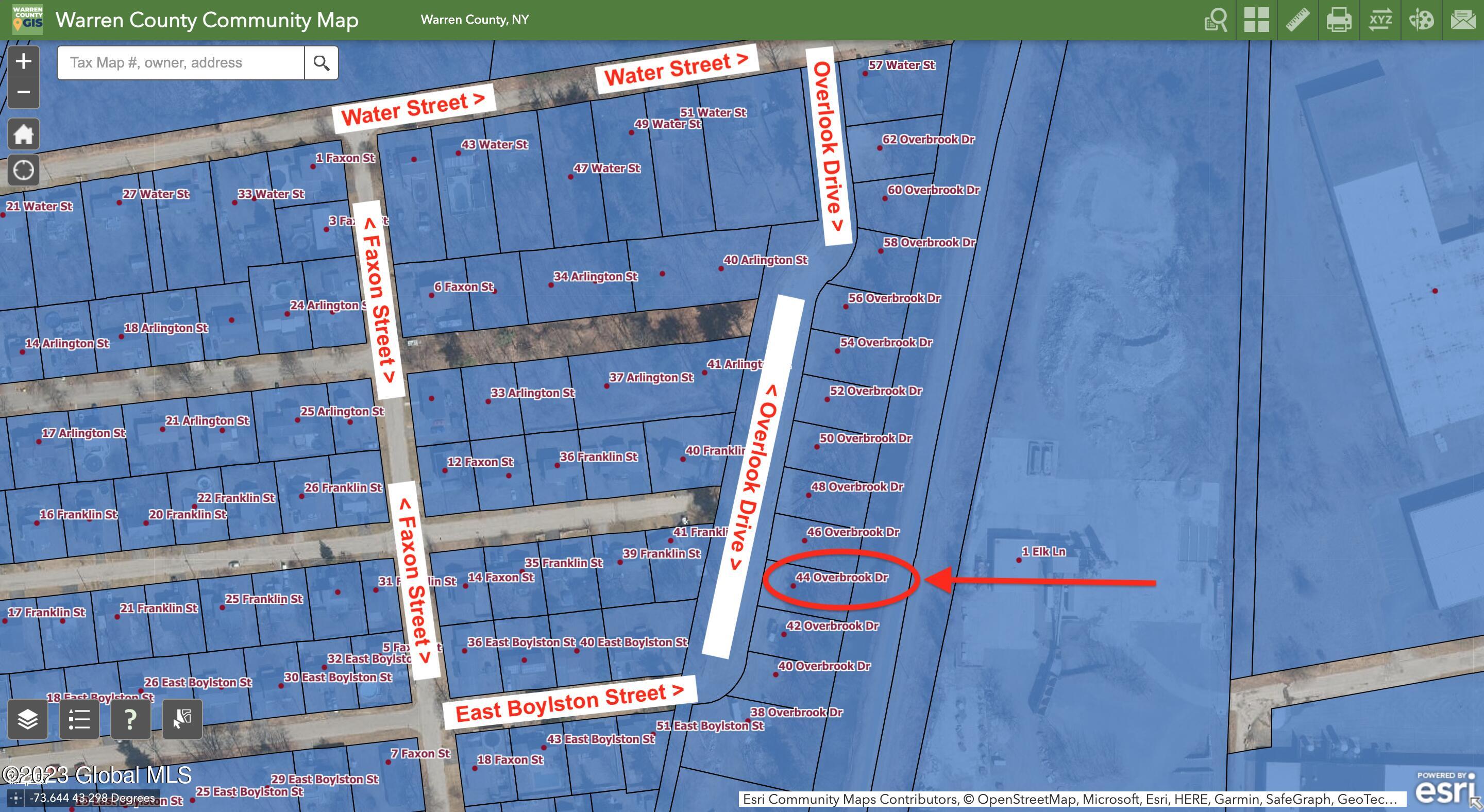The height and width of the screenshot is (812, 1484).
Task: Open the basemap gallery grid icon
Action: coord(1256,20)
